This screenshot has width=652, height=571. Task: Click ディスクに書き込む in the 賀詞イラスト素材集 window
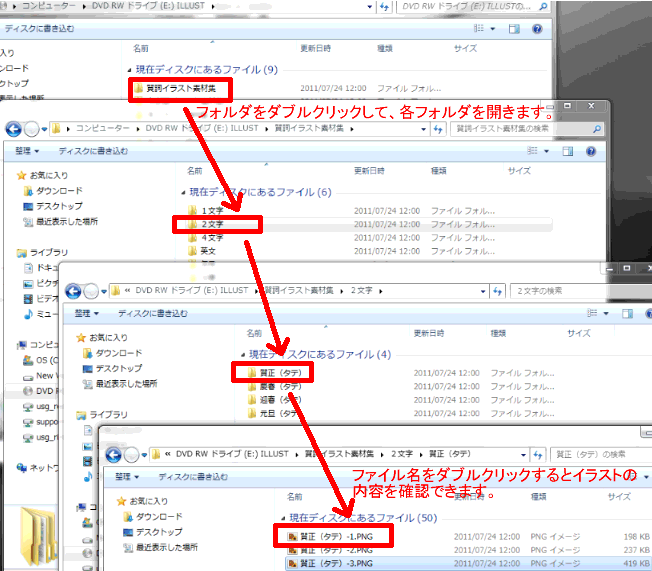click(x=93, y=151)
